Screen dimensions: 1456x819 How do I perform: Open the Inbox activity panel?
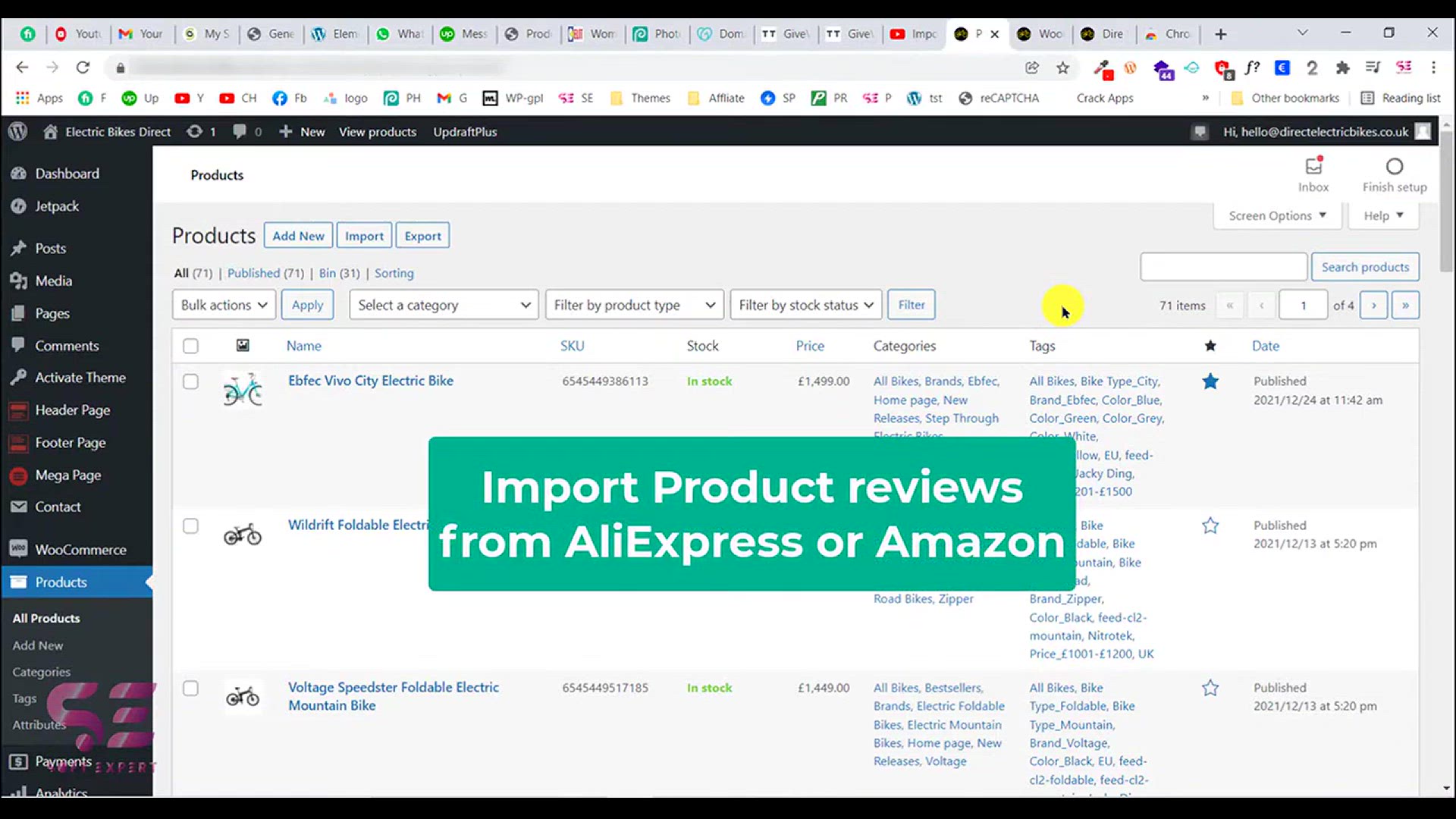pyautogui.click(x=1313, y=175)
